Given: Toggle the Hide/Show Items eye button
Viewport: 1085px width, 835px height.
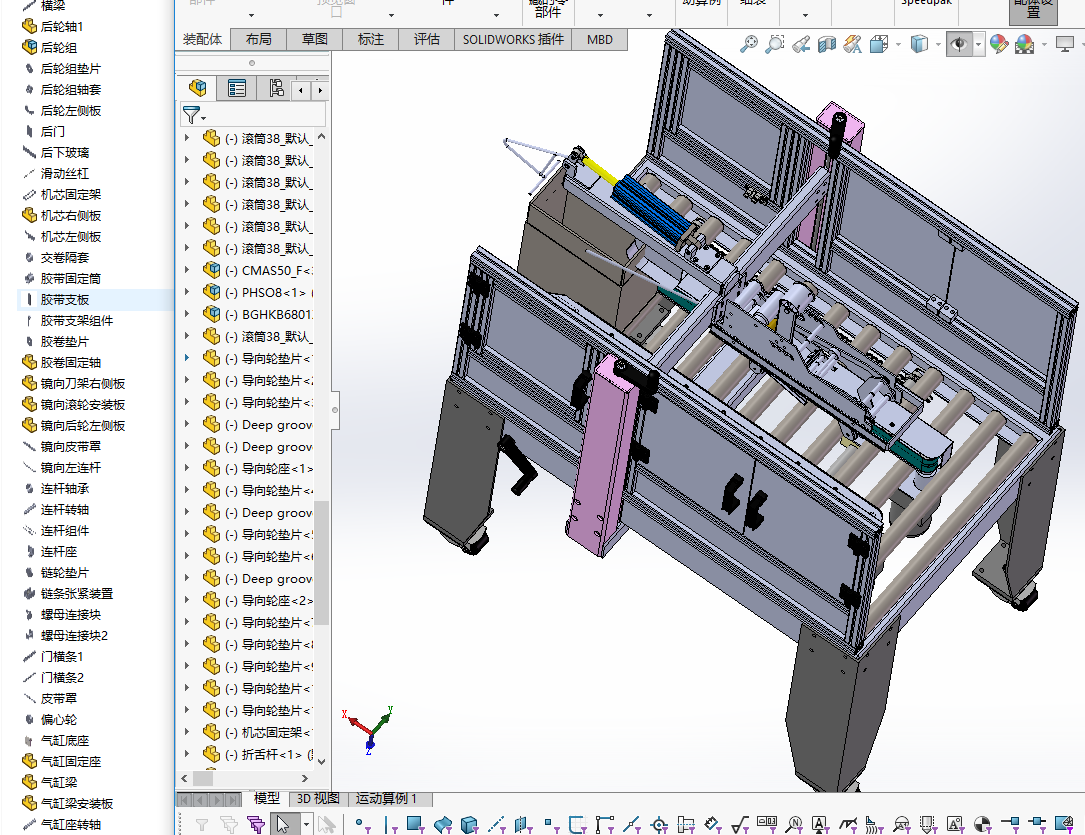Looking at the screenshot, I should [x=958, y=44].
